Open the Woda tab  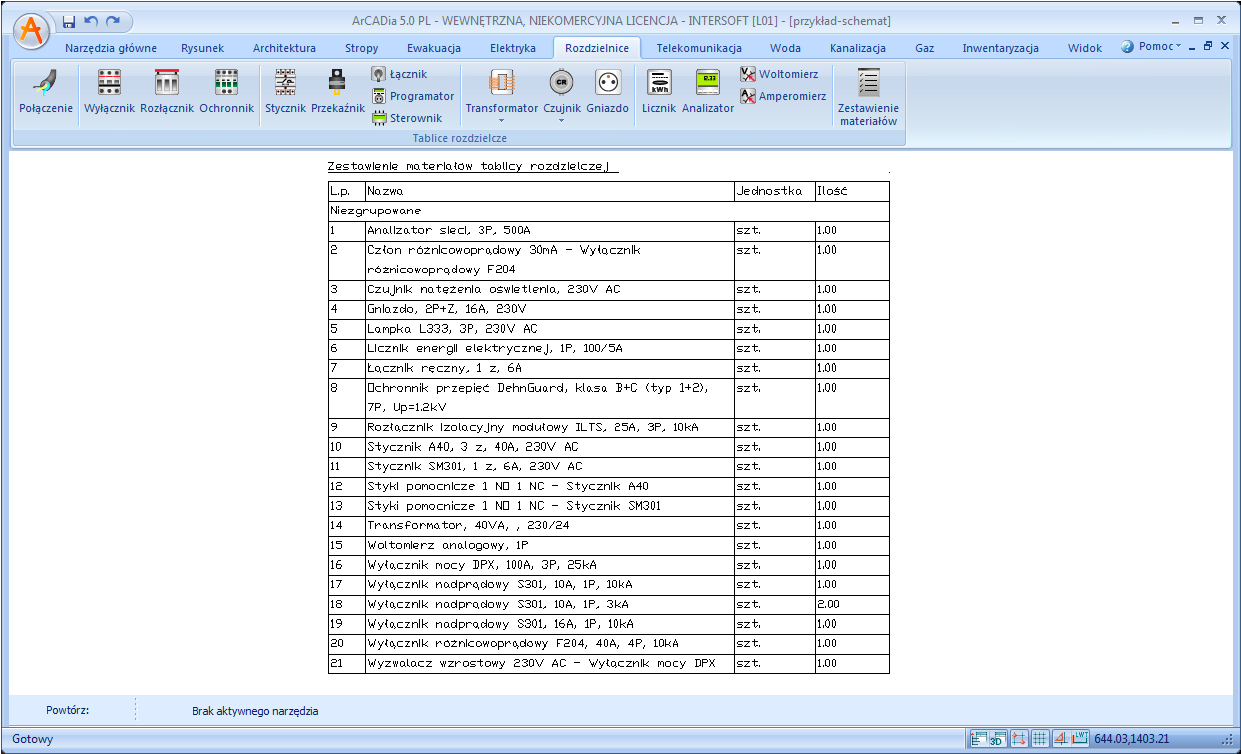pos(785,48)
